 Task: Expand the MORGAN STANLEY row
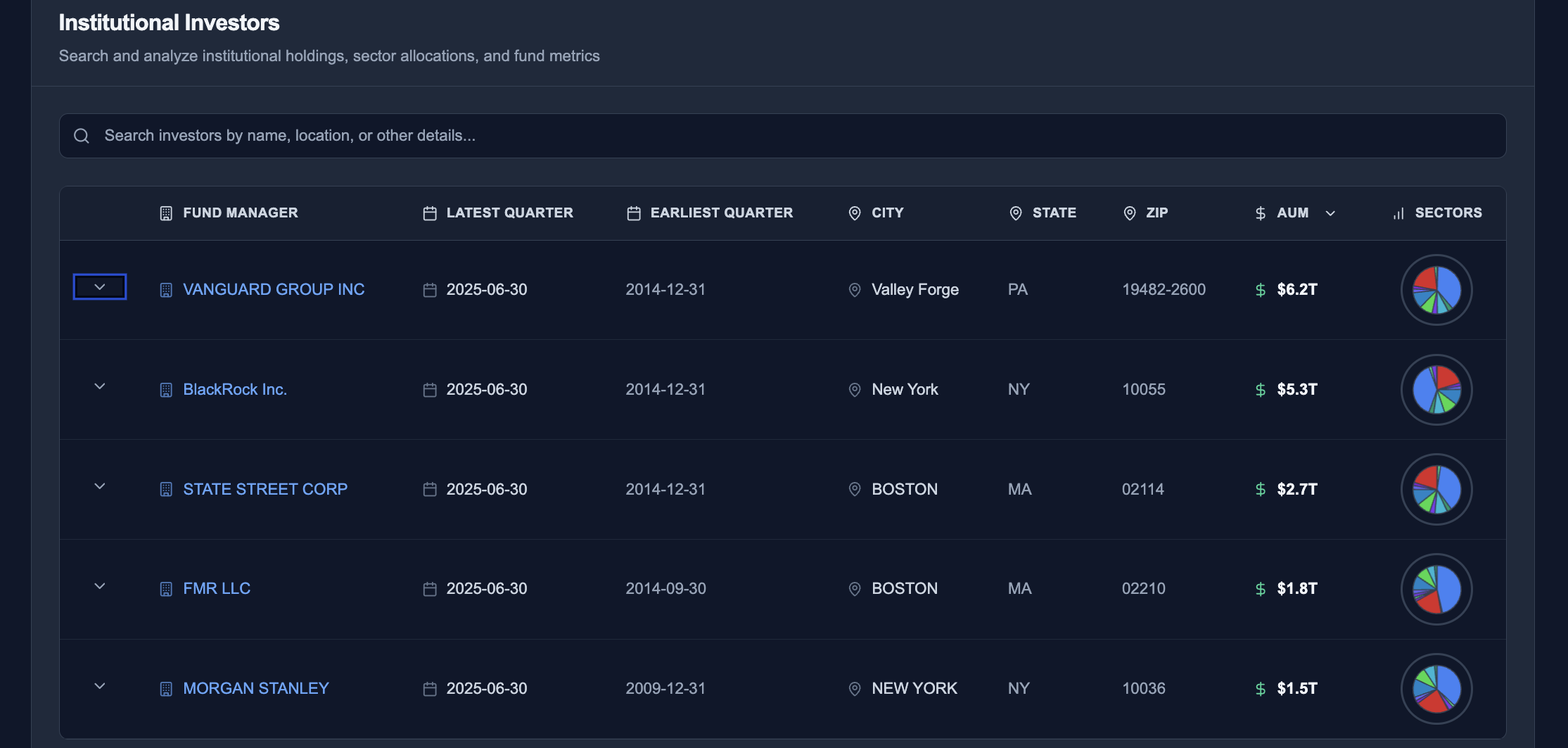click(99, 686)
